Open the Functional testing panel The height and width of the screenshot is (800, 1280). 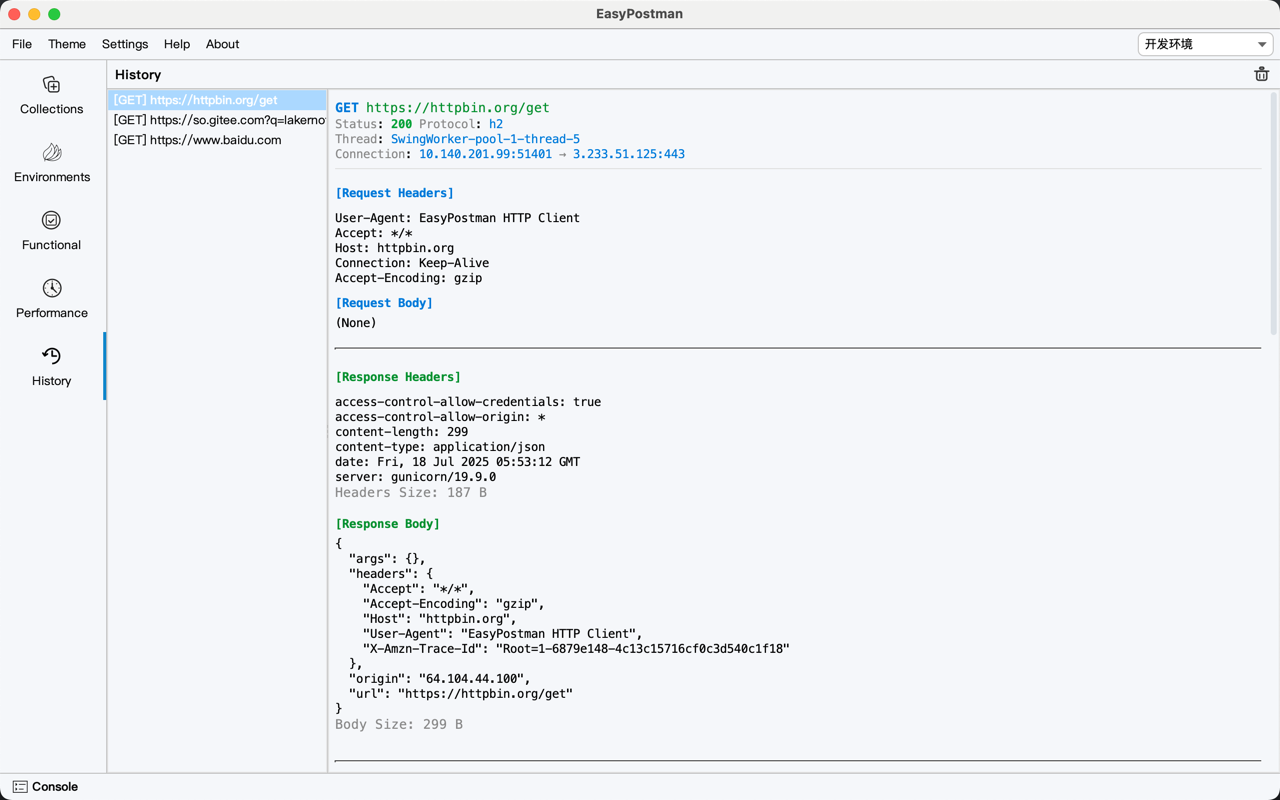(51, 231)
